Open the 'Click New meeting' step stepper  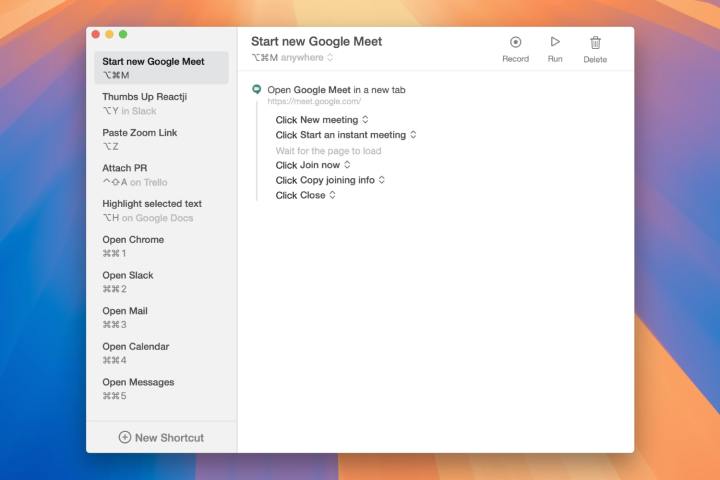pyautogui.click(x=365, y=120)
